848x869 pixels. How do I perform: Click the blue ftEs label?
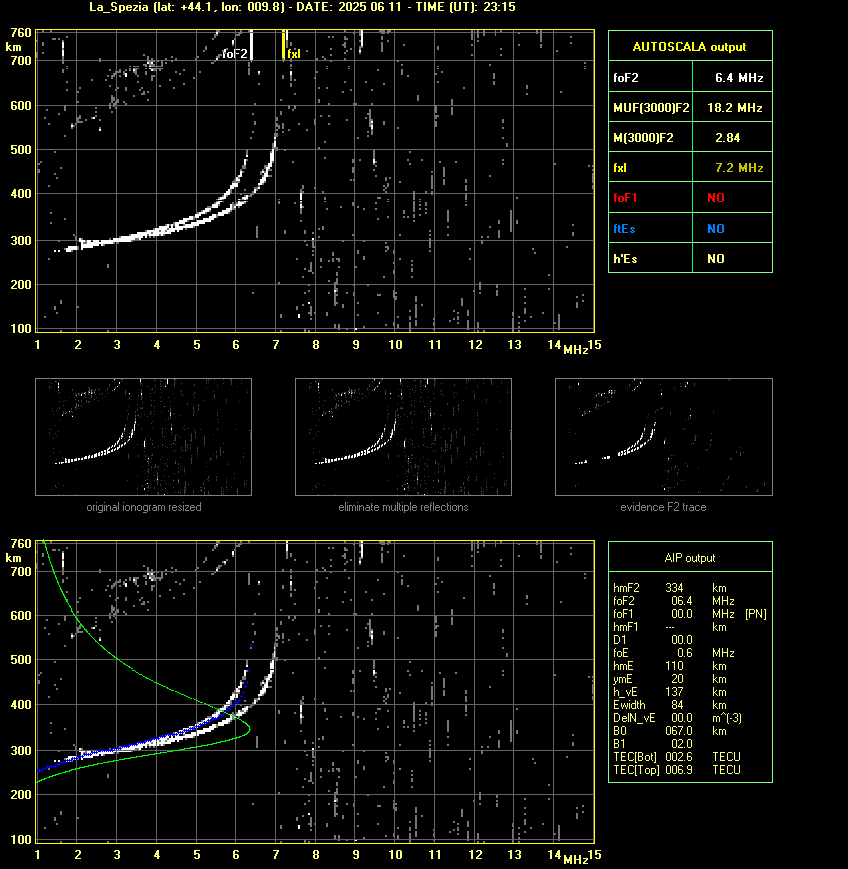[x=624, y=229]
